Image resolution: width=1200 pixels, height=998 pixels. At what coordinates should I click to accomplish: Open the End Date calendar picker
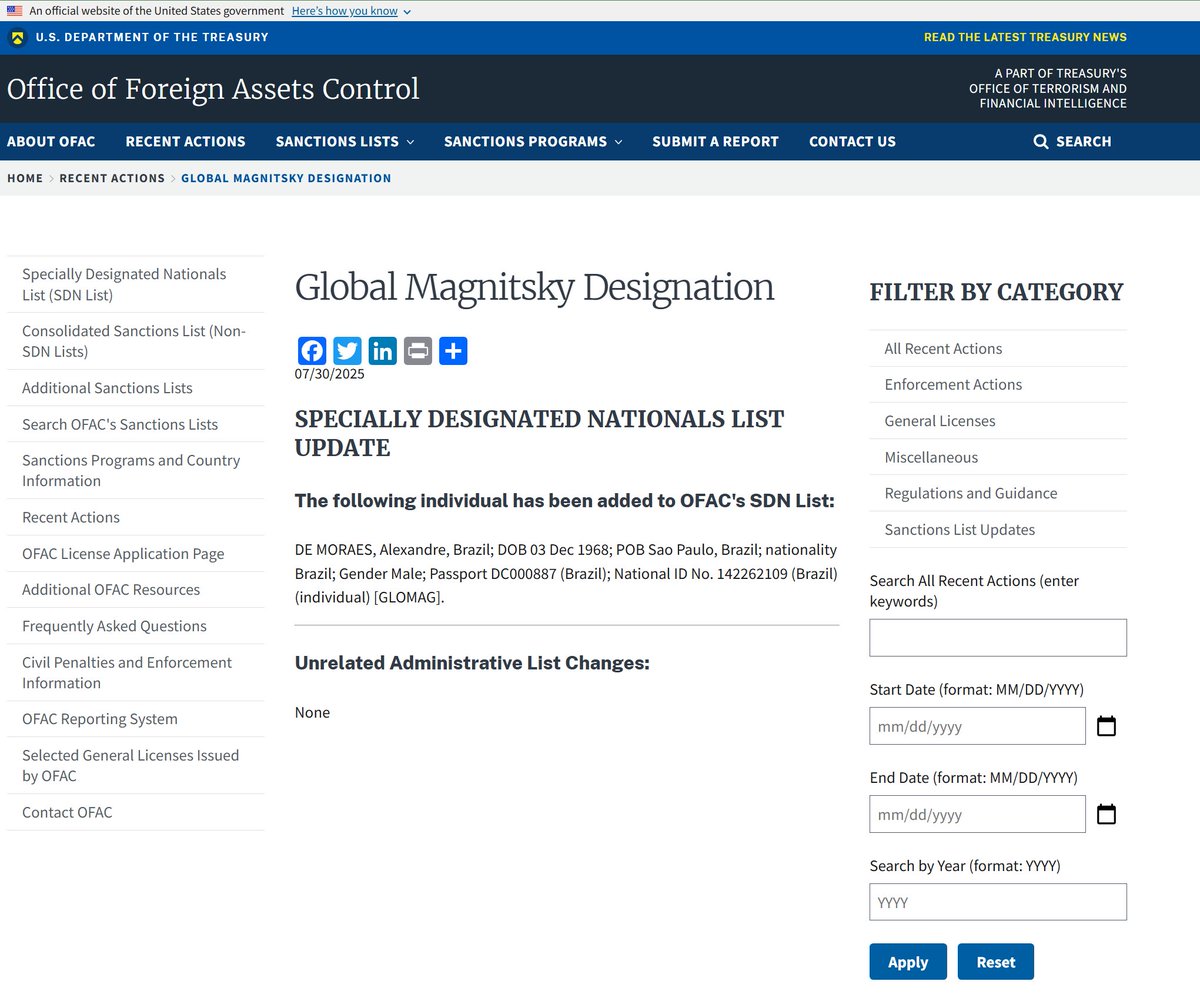click(1106, 814)
